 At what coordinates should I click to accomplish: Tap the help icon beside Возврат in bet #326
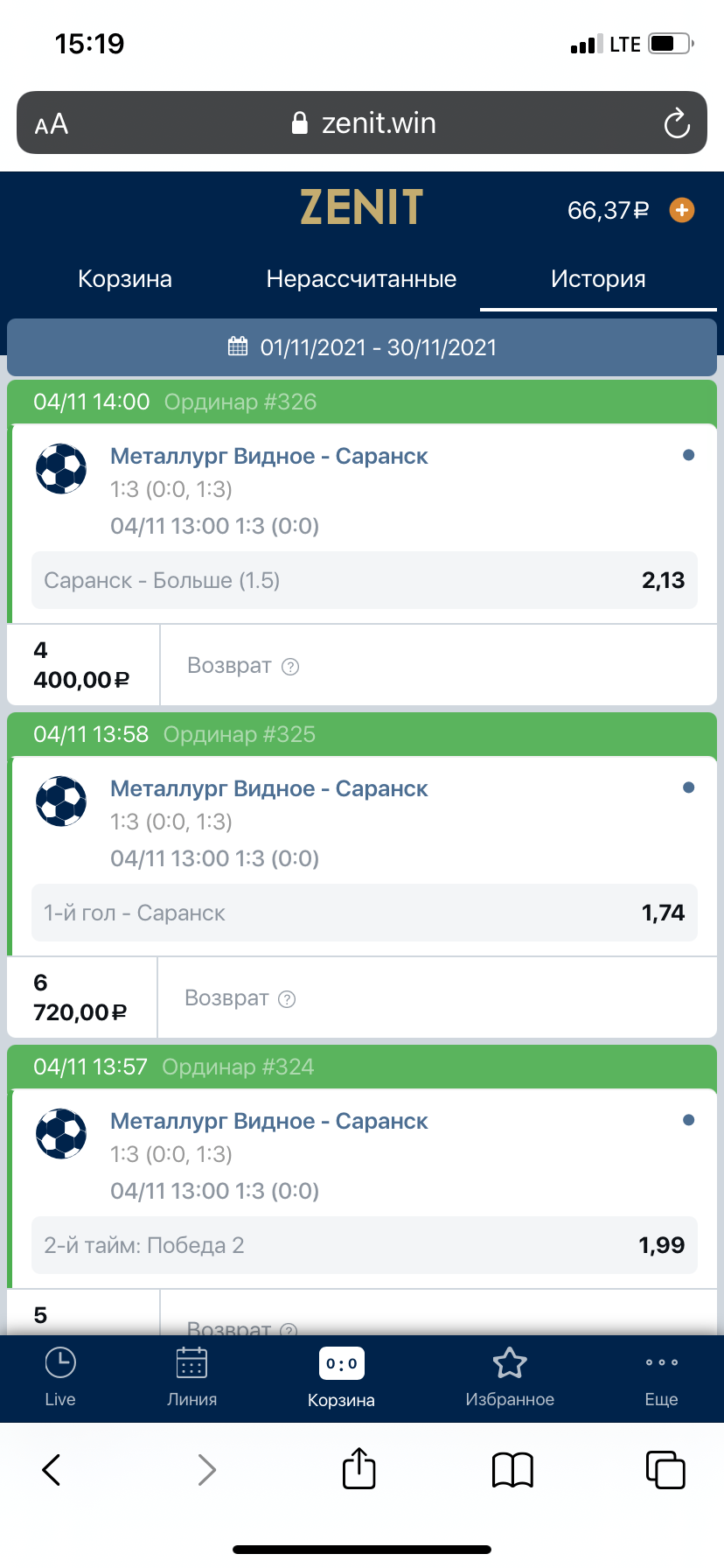[290, 667]
